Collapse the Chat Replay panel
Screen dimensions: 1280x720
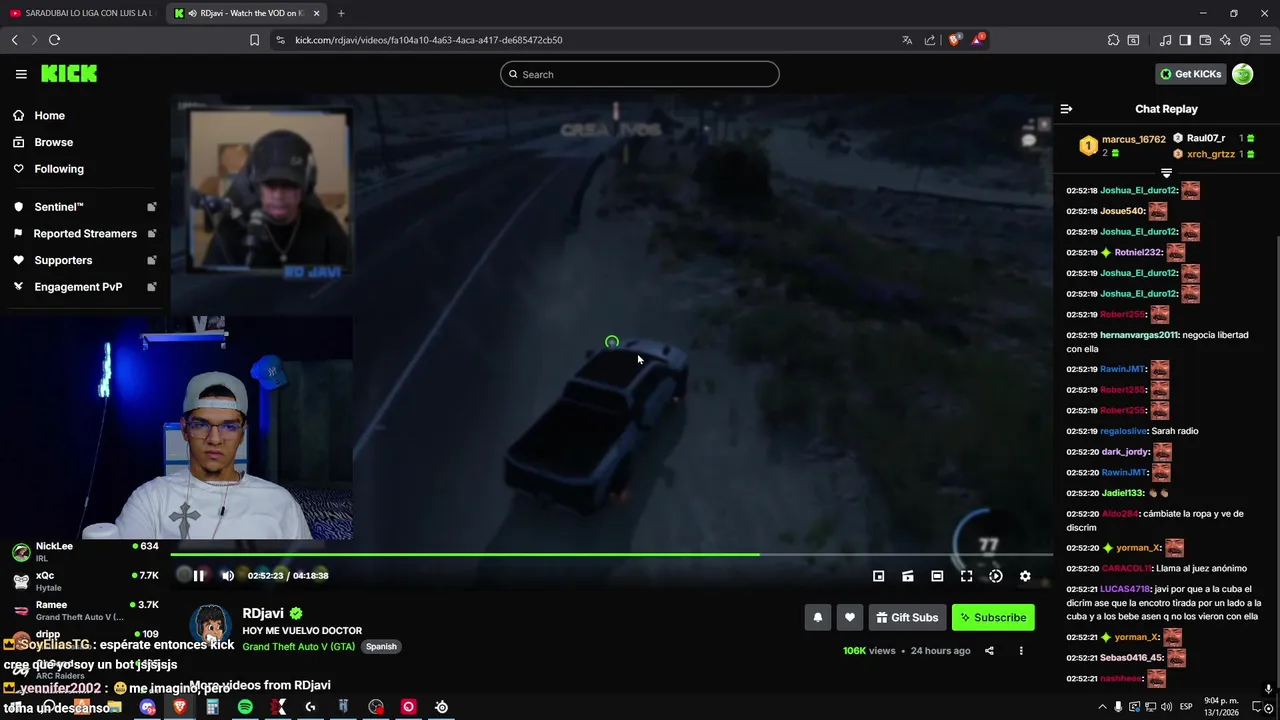[1066, 109]
